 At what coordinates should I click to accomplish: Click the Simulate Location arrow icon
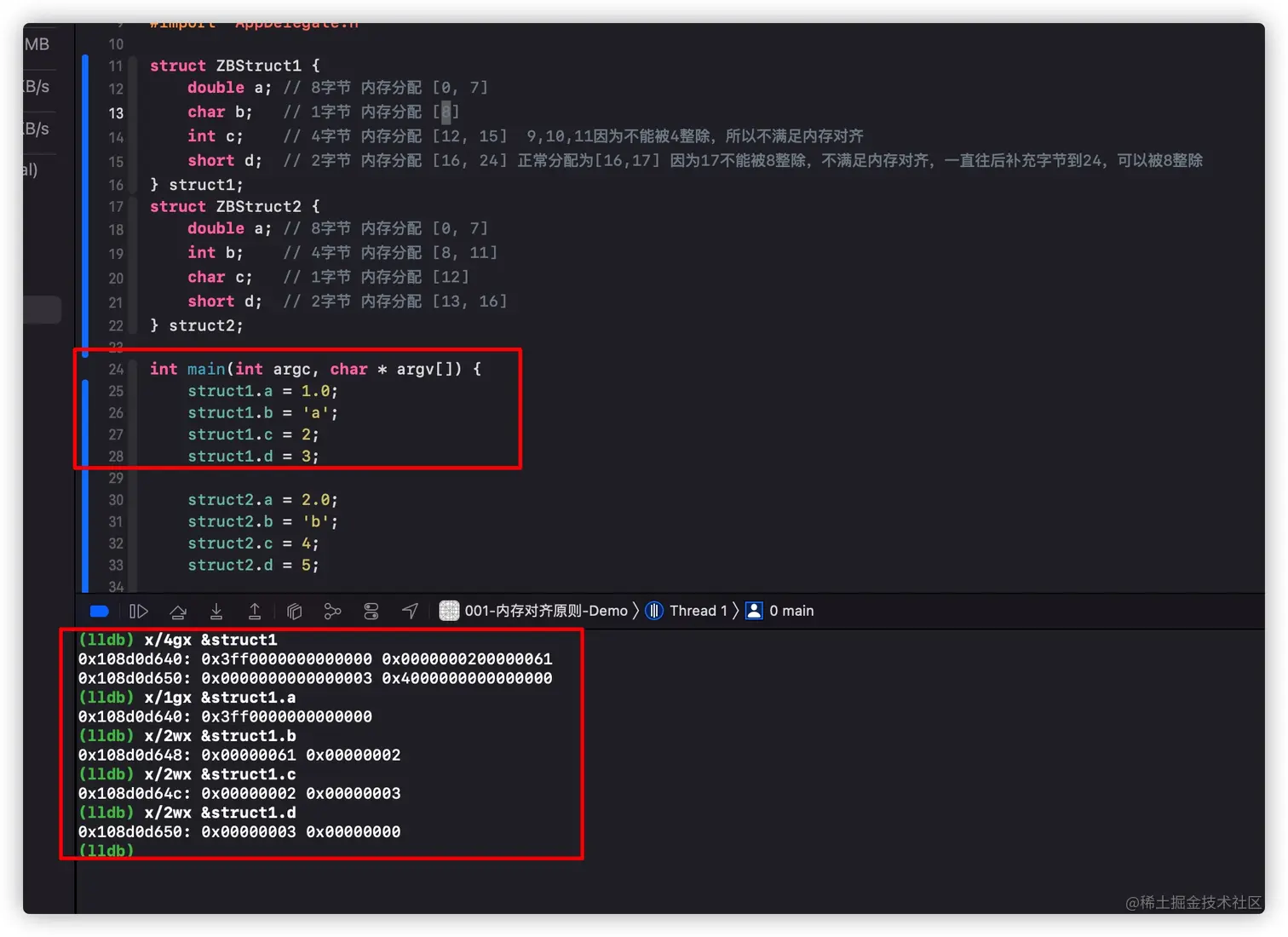(x=410, y=611)
